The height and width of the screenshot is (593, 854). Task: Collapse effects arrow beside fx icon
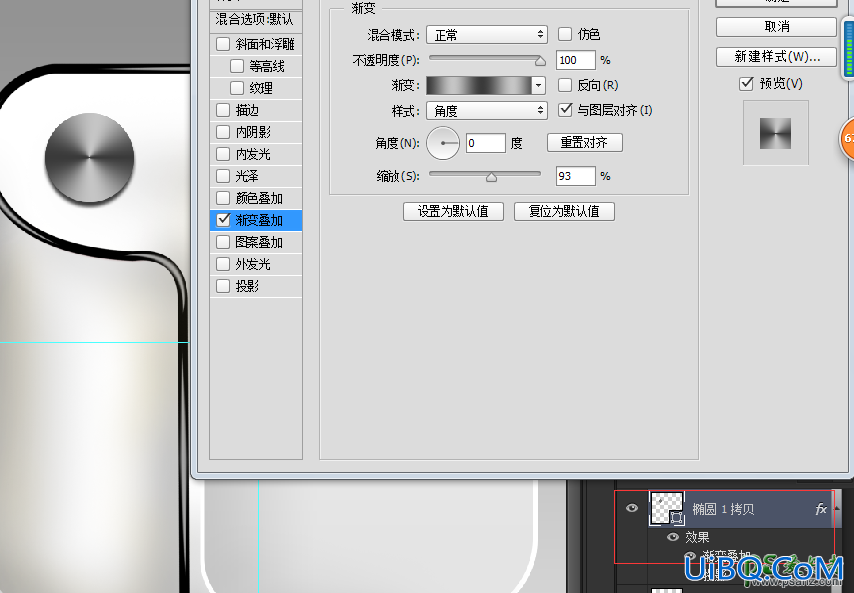click(x=837, y=509)
